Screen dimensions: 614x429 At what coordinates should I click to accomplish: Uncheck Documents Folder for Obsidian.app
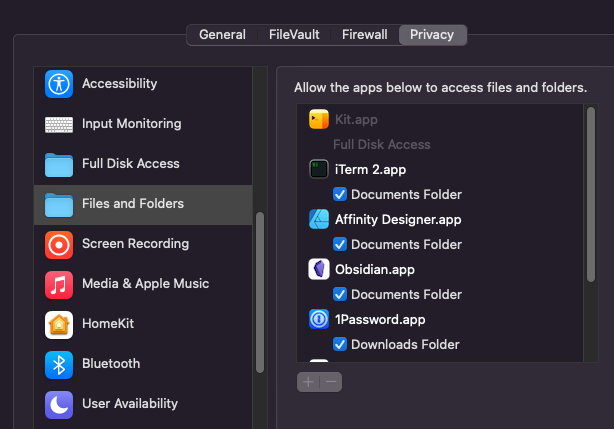[340, 294]
